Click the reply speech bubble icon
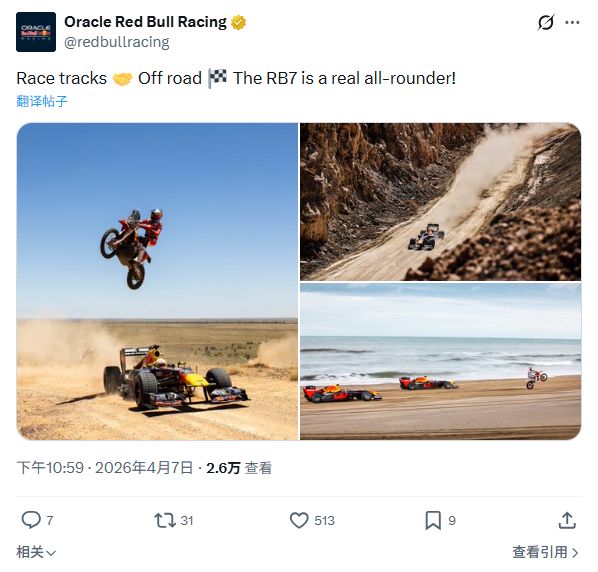This screenshot has height=572, width=598. pos(31,520)
